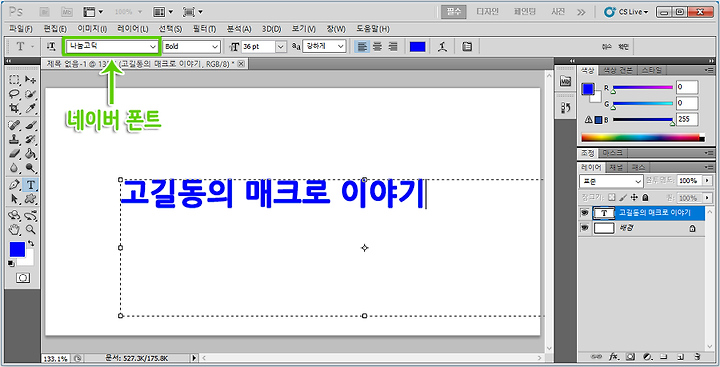Select the Path Selection tool
This screenshot has width=720, height=367.
(x=15, y=199)
